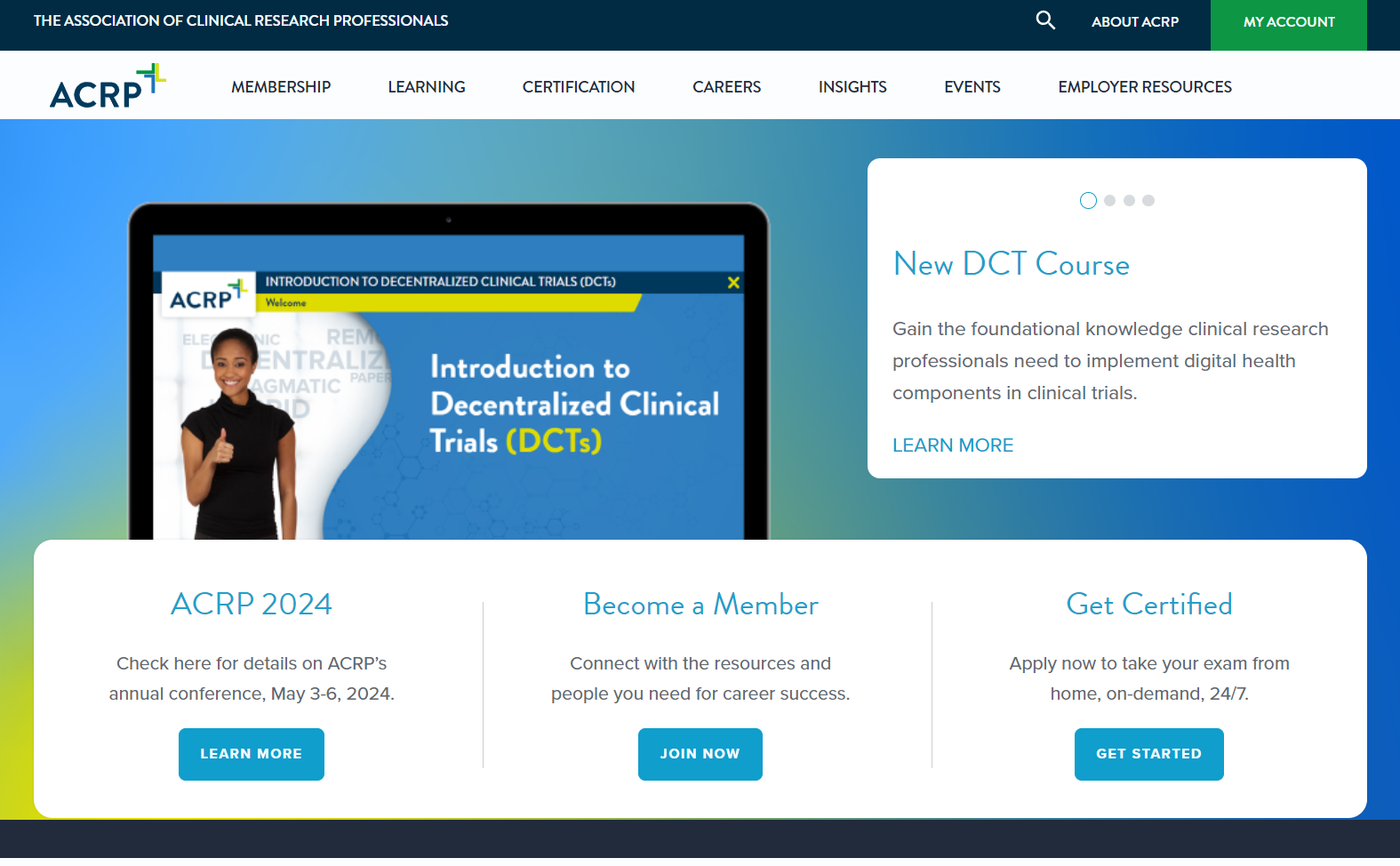Open the Employer Resources menu
This screenshot has width=1400, height=866.
coord(1145,87)
